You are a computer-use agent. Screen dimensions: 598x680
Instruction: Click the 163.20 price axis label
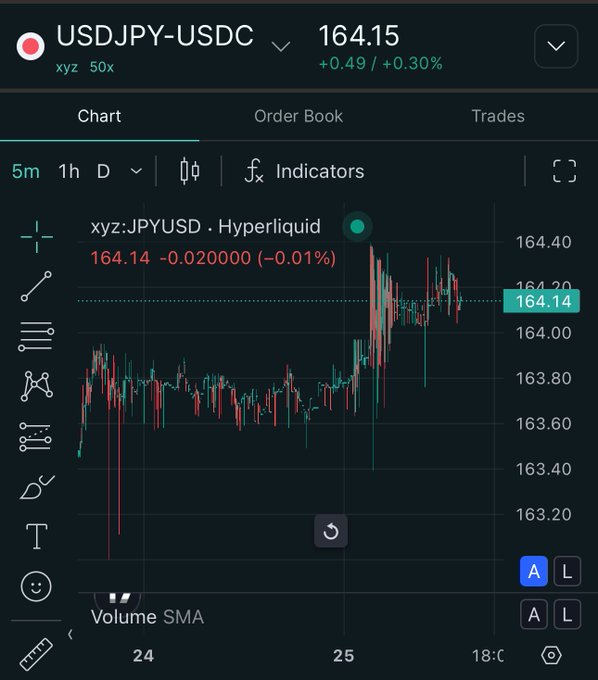pyautogui.click(x=543, y=514)
